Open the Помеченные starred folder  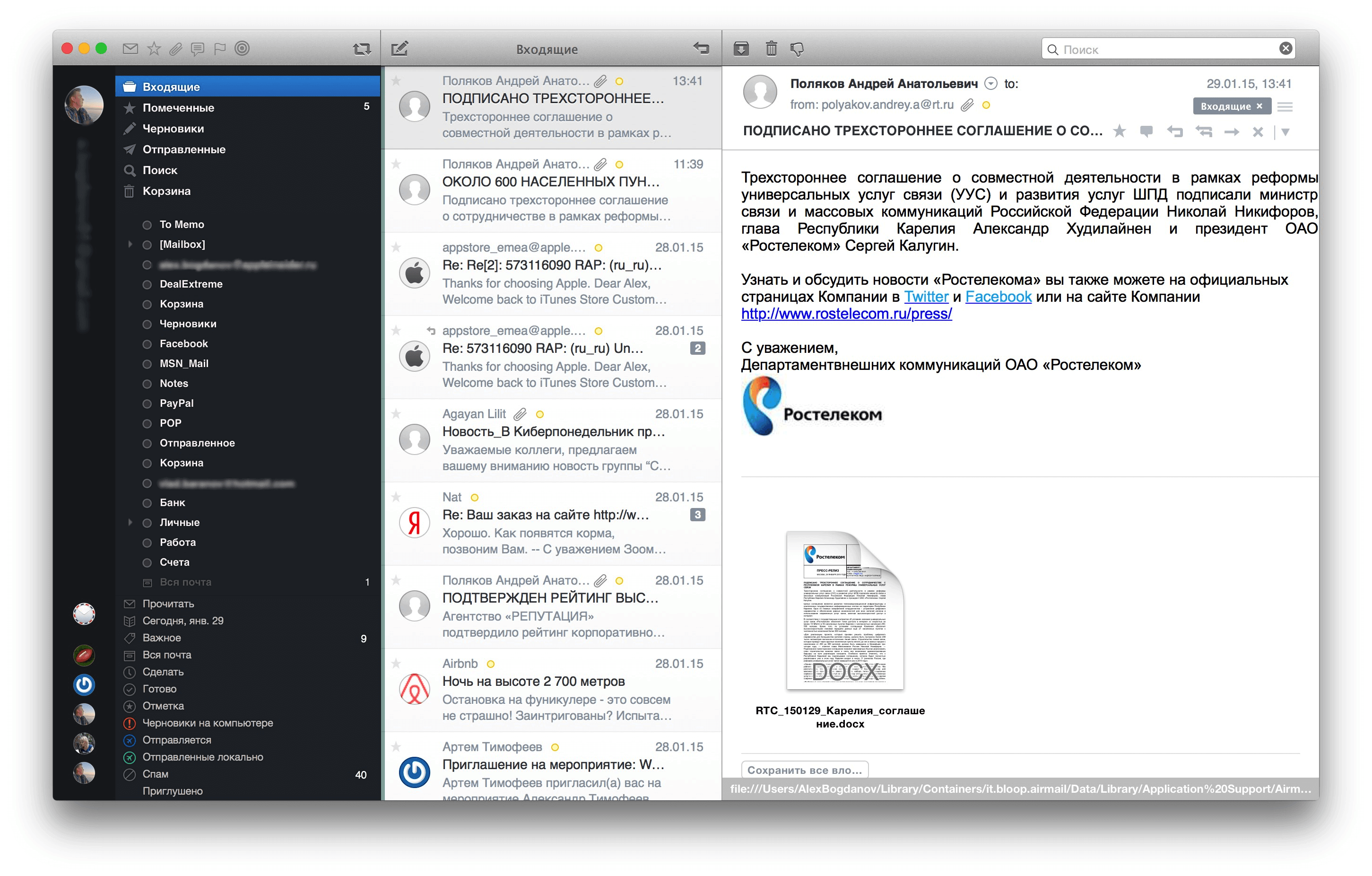[248, 108]
